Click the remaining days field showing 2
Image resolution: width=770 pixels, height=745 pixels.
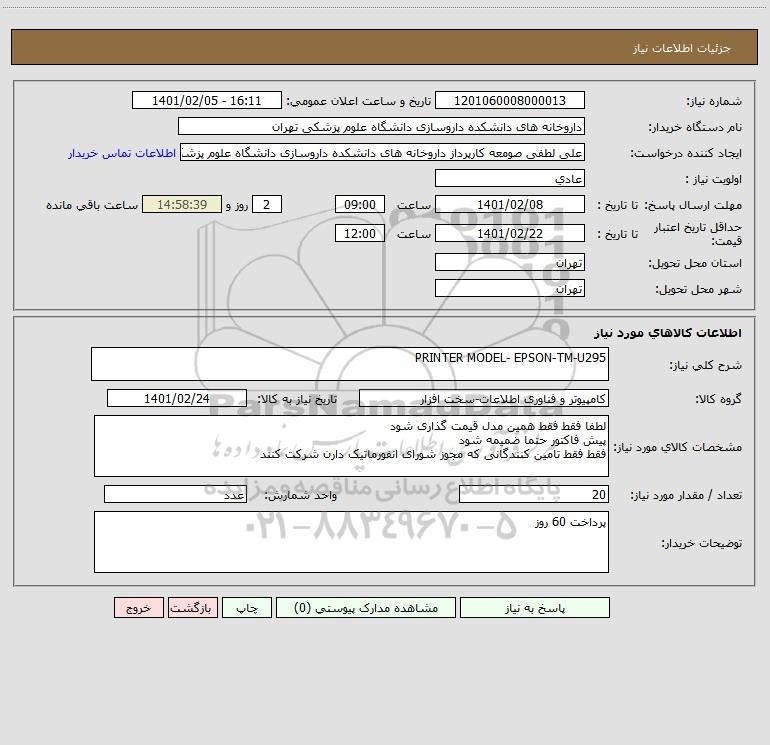point(267,204)
